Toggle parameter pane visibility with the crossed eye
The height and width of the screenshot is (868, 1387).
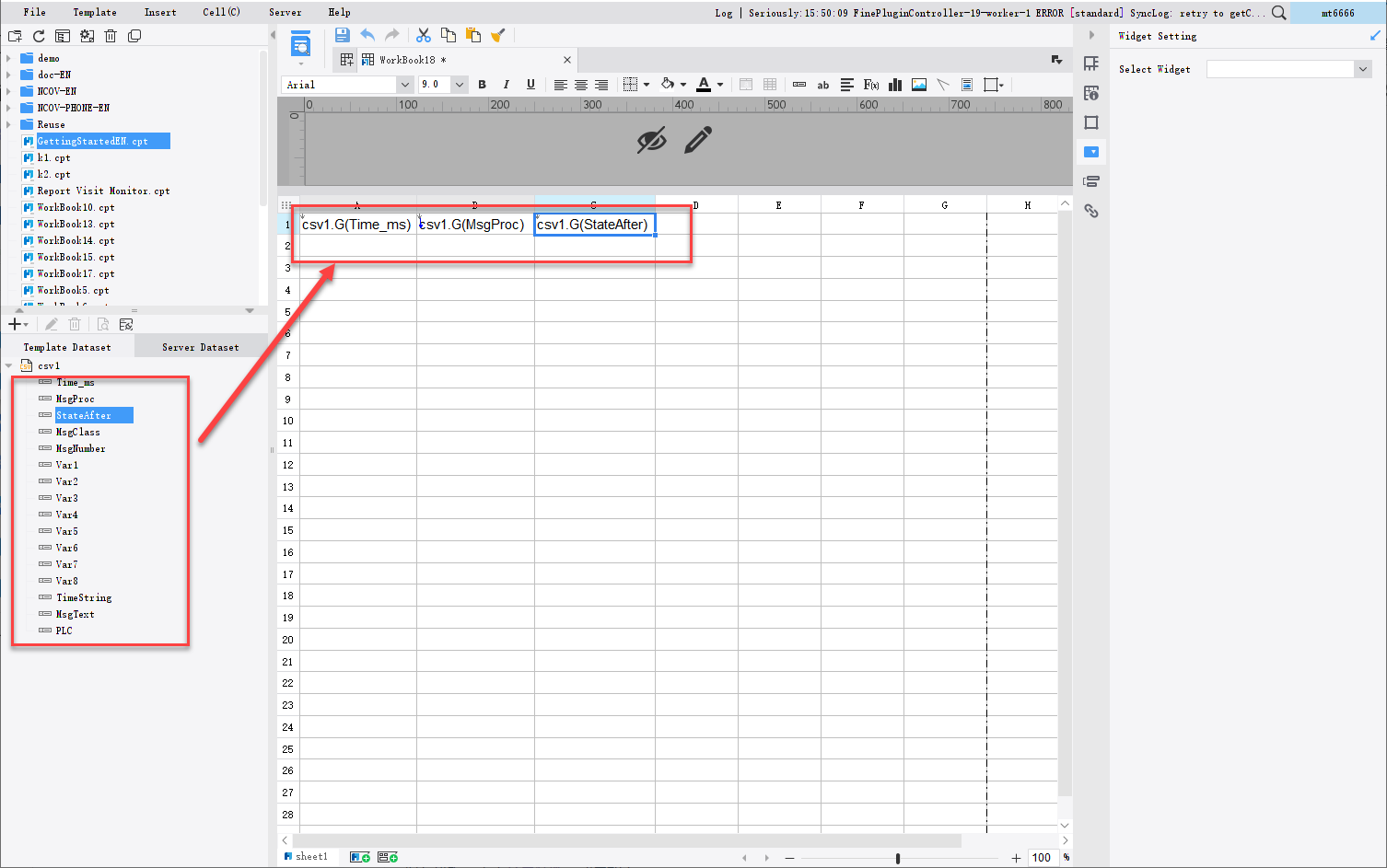[651, 141]
